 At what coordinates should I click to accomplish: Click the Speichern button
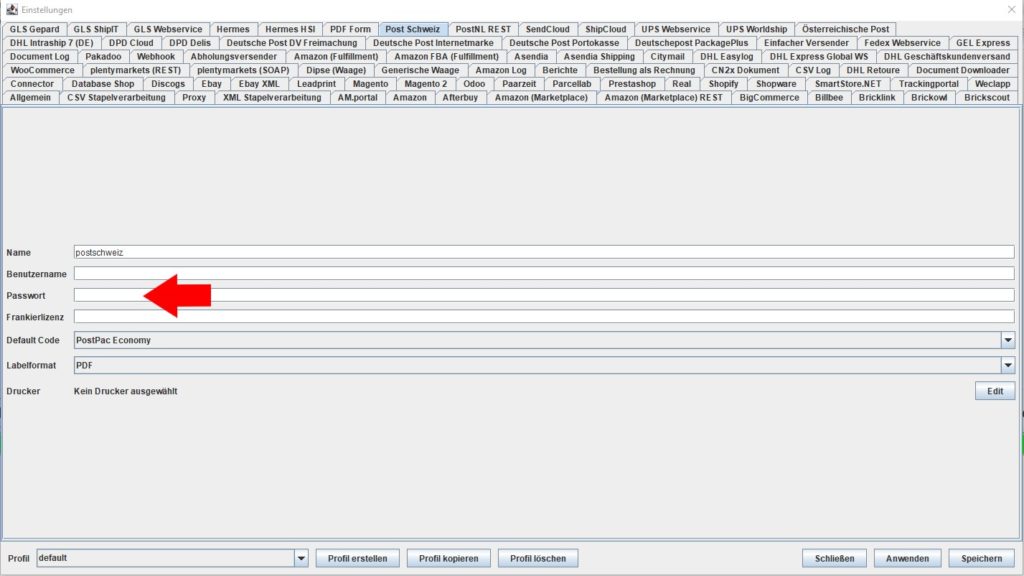coord(982,558)
